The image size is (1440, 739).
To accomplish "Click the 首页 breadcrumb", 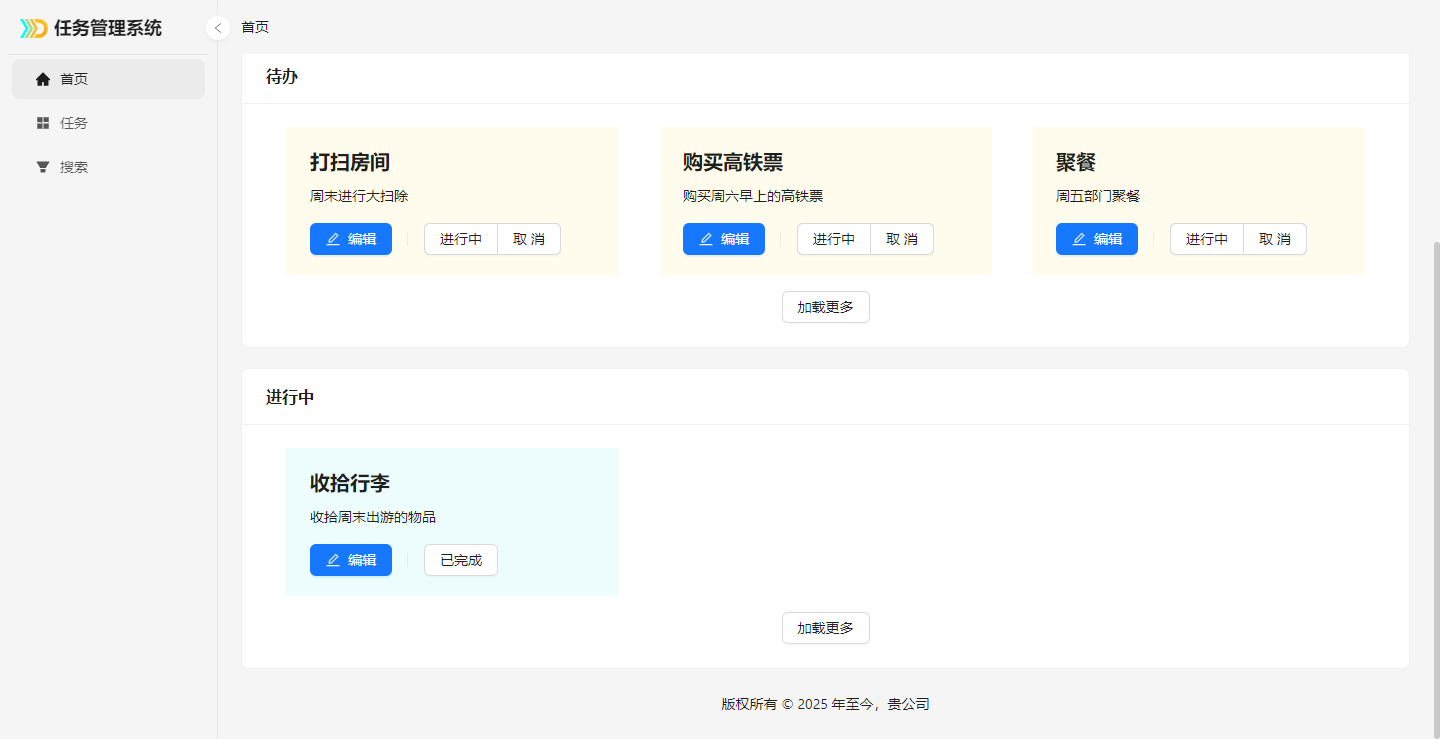I will [x=255, y=27].
